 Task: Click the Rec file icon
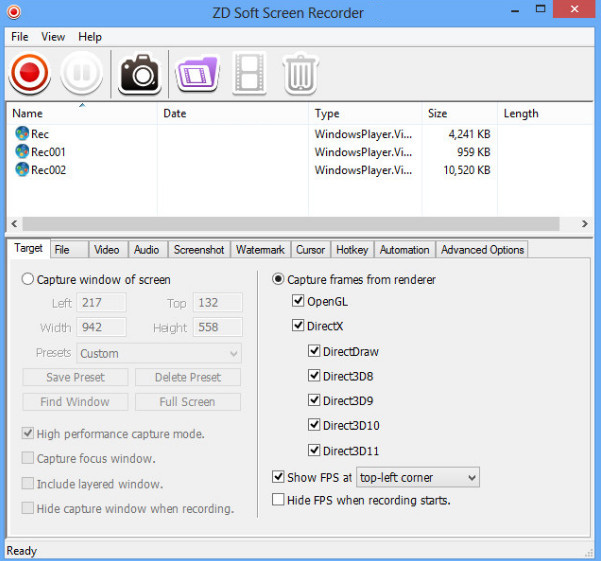point(22,133)
